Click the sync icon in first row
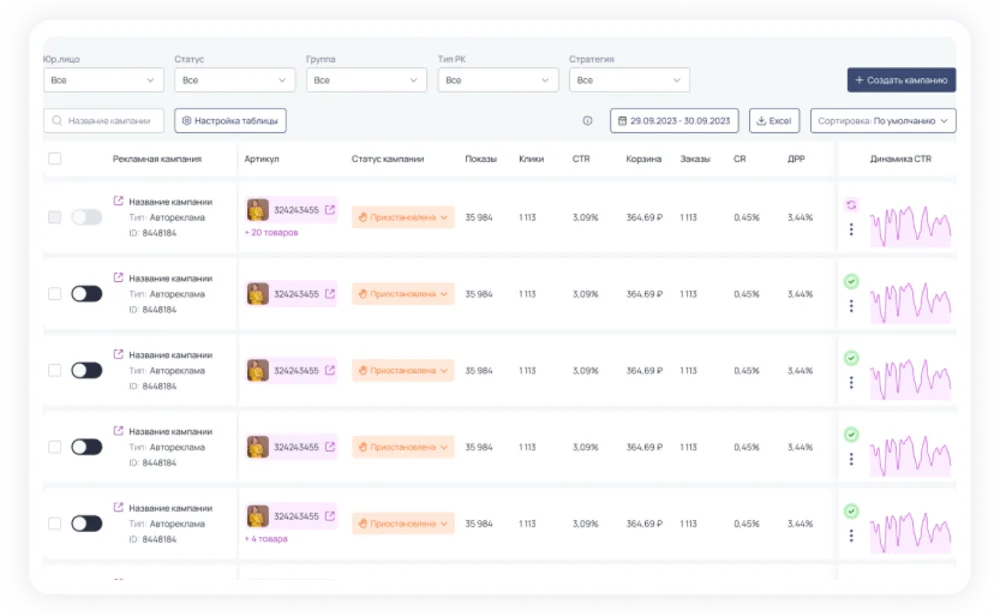Screen dimensions: 1000x616 pyautogui.click(x=851, y=205)
